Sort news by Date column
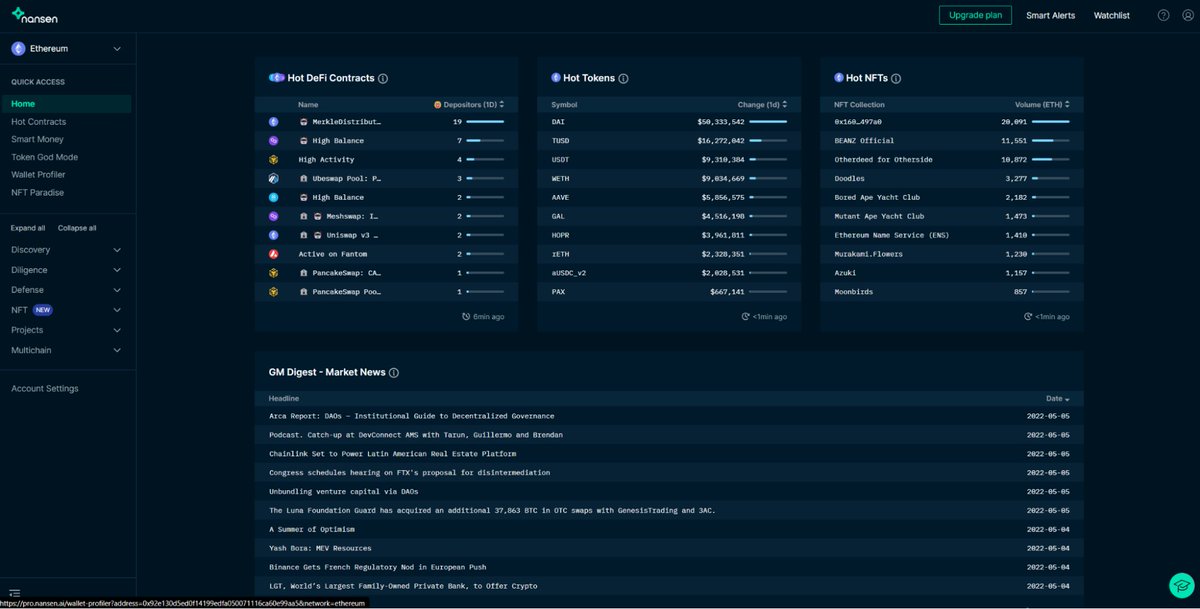The width and height of the screenshot is (1200, 609). click(x=1057, y=398)
